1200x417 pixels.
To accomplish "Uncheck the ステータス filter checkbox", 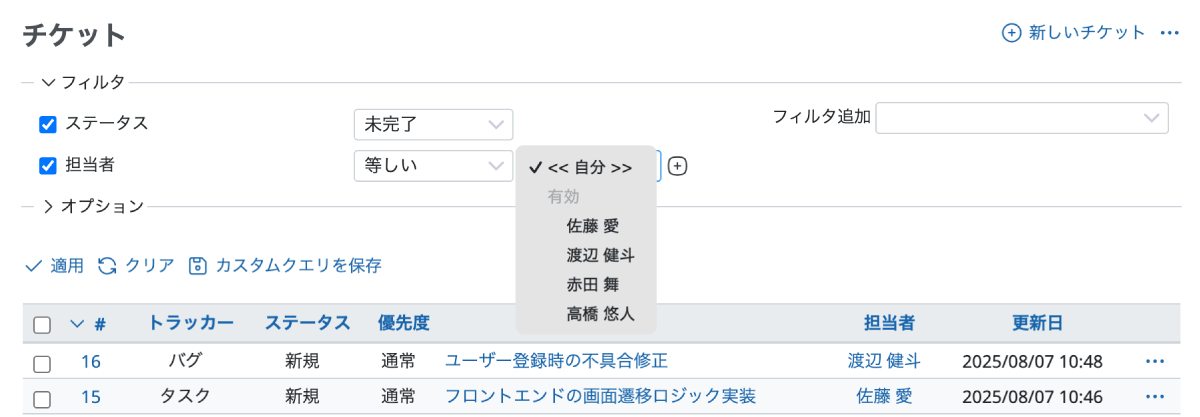I will tap(47, 124).
